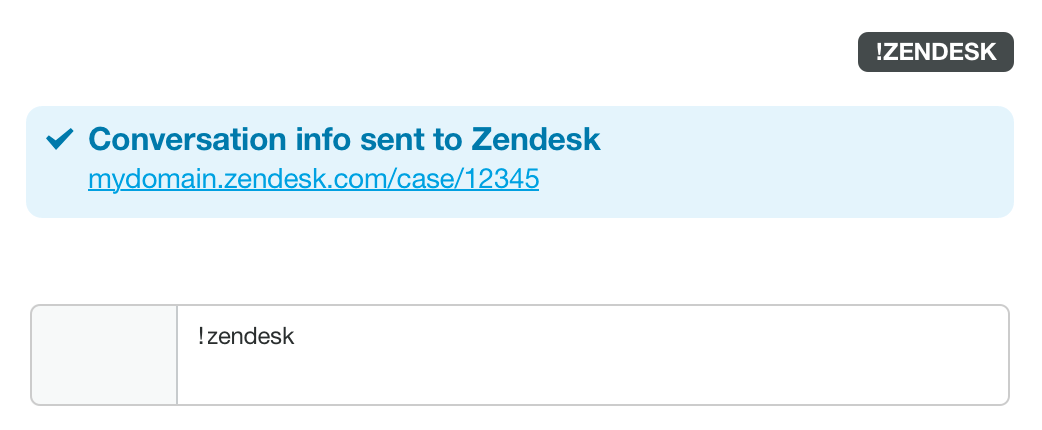This screenshot has height=430, width=1042.
Task: Click the !ZENDESK command badge
Action: (x=935, y=53)
